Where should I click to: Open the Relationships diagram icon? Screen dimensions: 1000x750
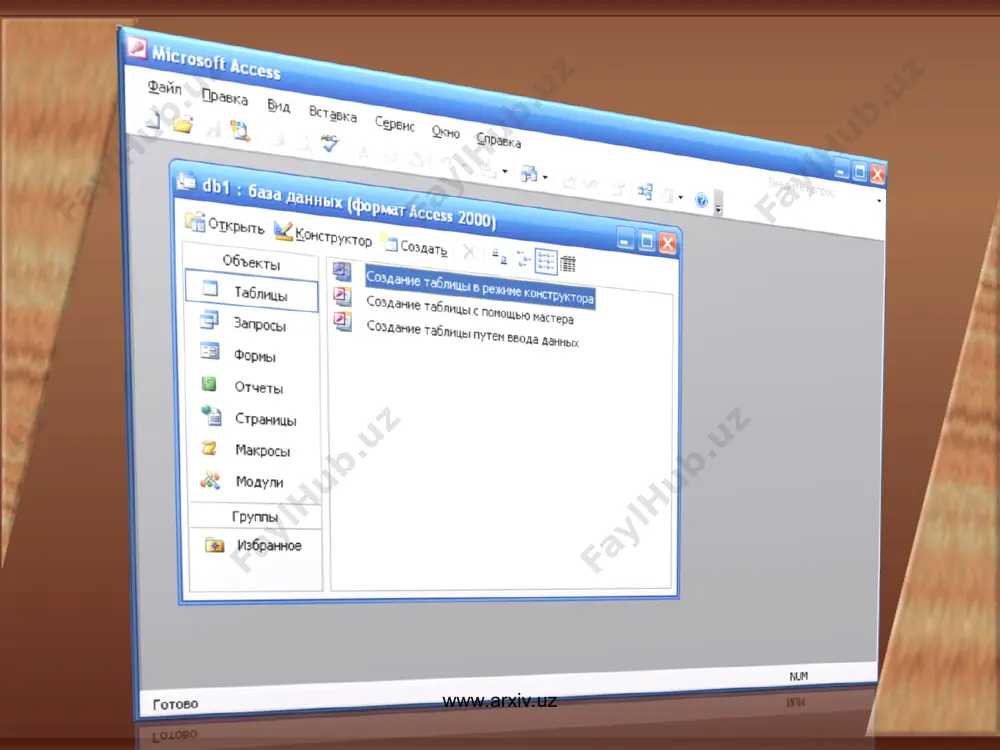click(645, 191)
